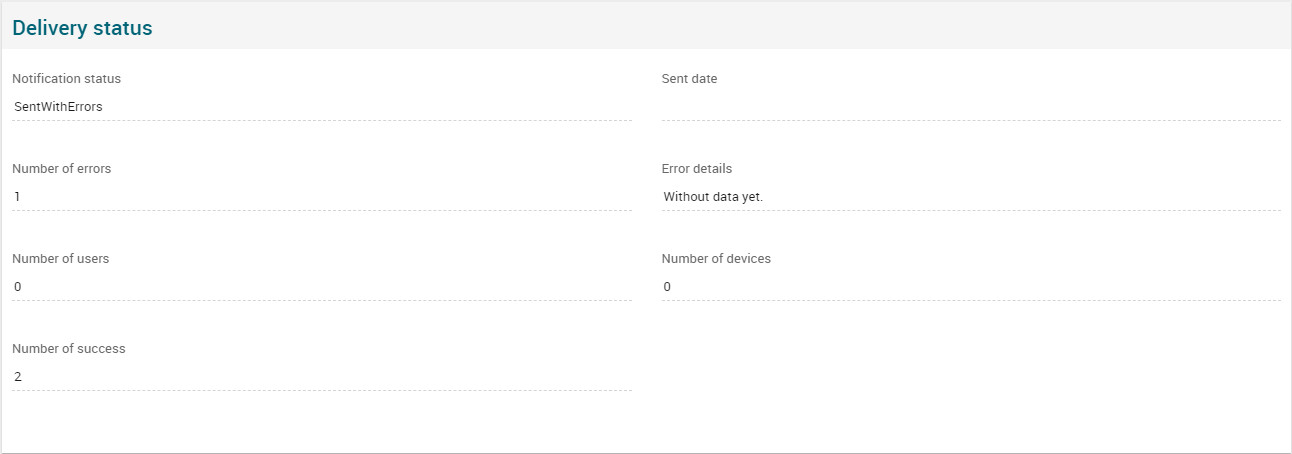Image resolution: width=1292 pixels, height=454 pixels.
Task: Focus the 'Without data yet.' text field
Action: pyautogui.click(x=970, y=196)
